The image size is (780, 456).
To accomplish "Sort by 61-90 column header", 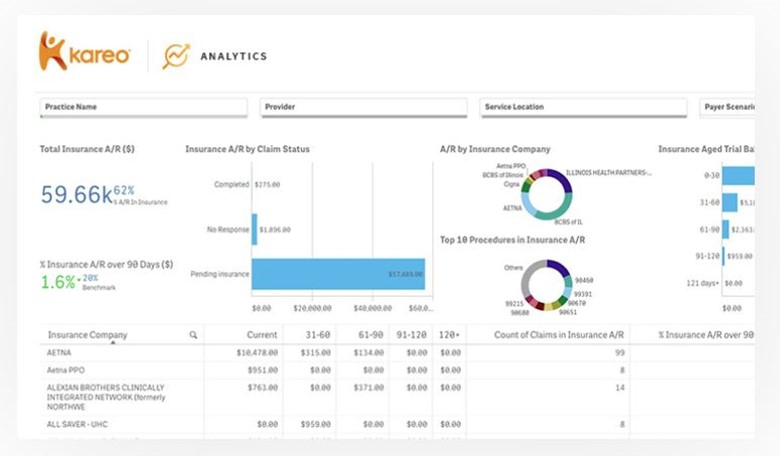I will pos(371,335).
